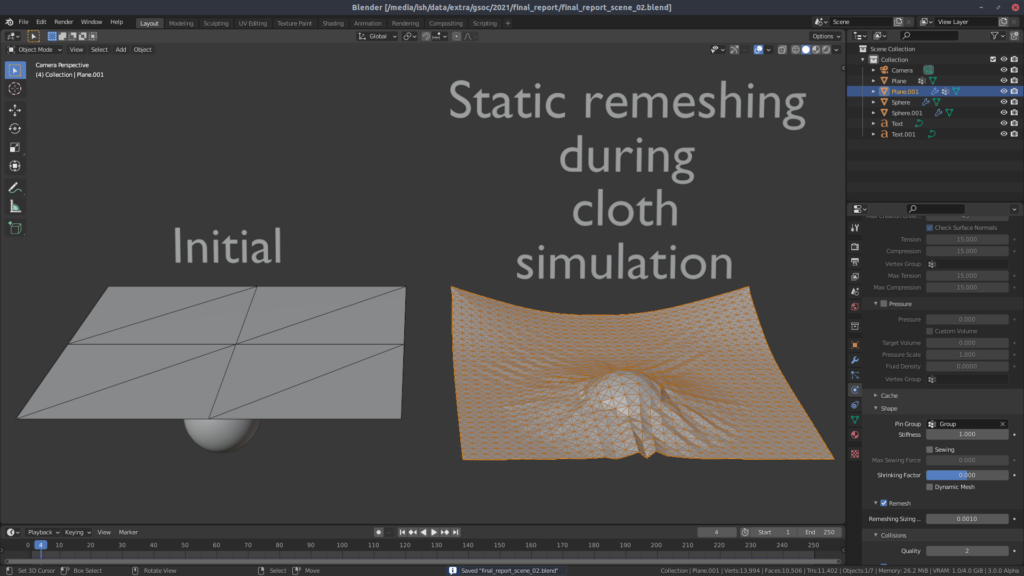The height and width of the screenshot is (576, 1024).
Task: Click the Add Cube tool icon
Action: coord(15,228)
